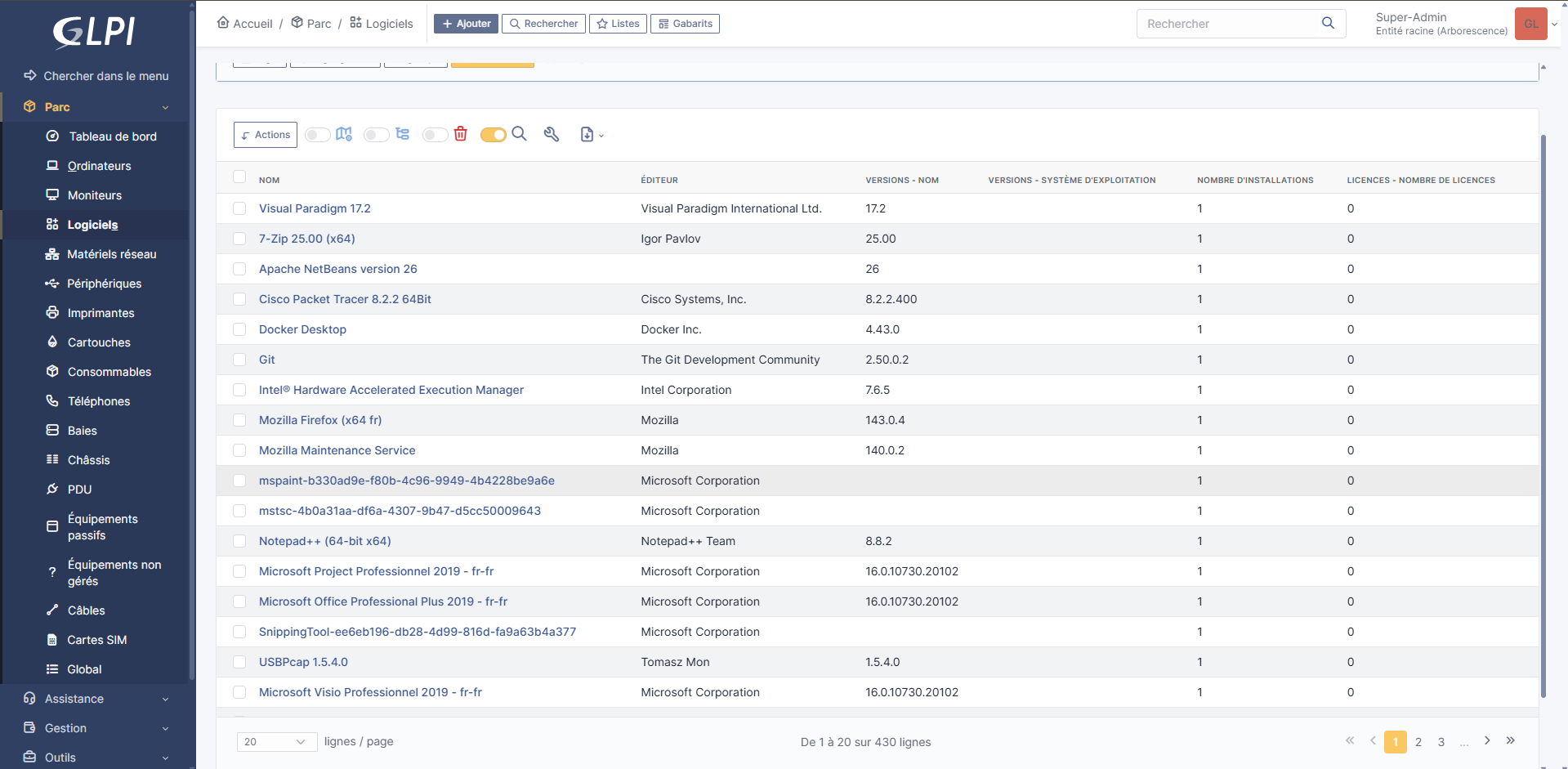
Task: Check the select-all checkbox in header
Action: pos(239,177)
